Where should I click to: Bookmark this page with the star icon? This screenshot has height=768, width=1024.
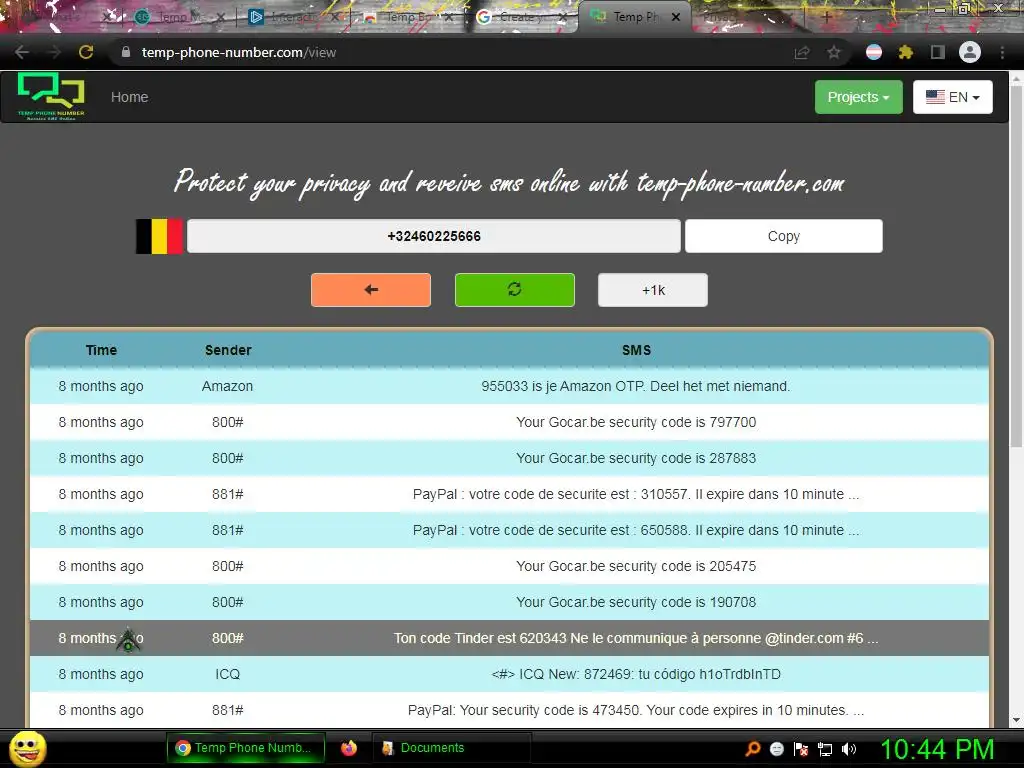click(834, 52)
